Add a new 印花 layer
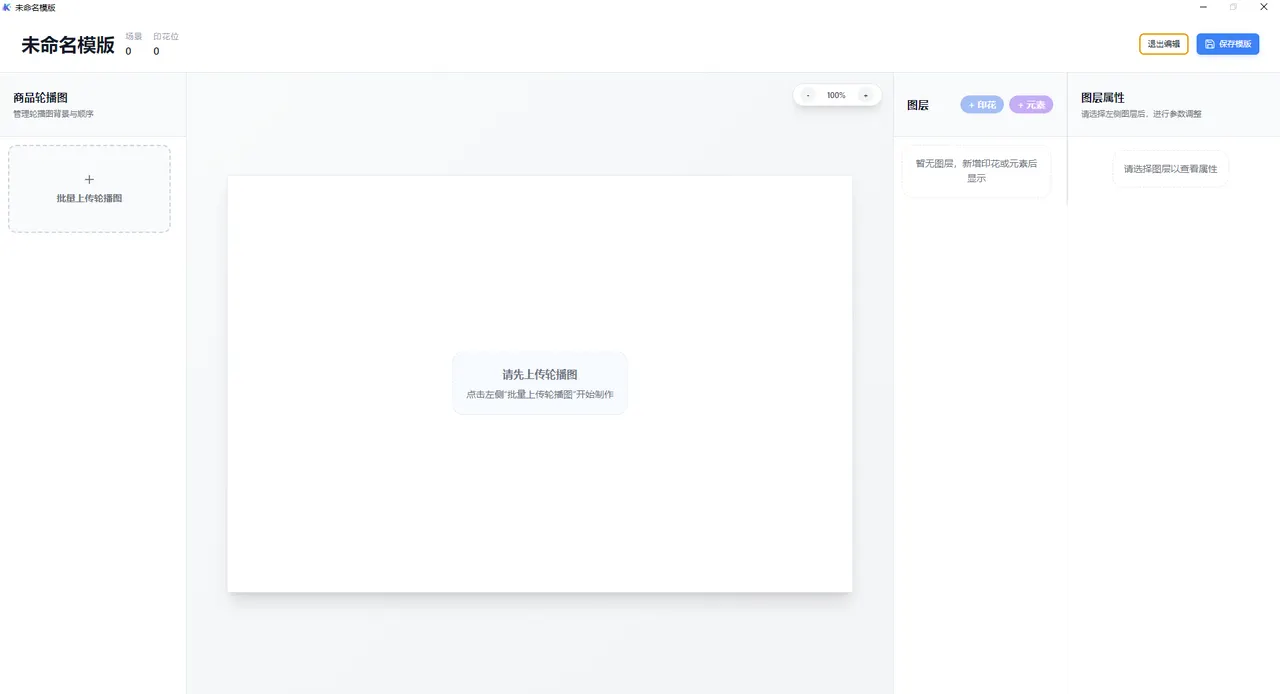The height and width of the screenshot is (694, 1280). tap(982, 105)
